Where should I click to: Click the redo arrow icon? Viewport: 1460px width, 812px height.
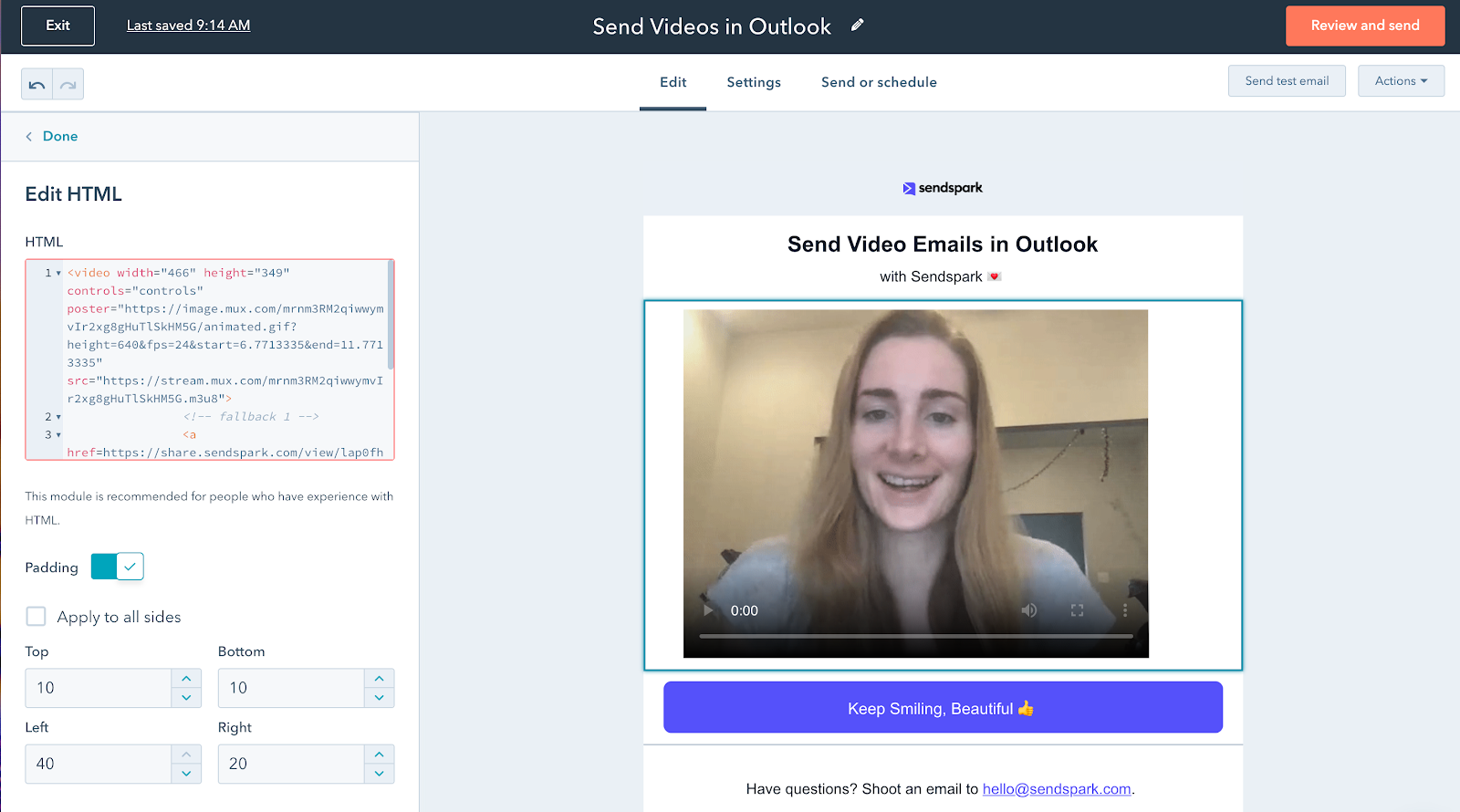click(x=68, y=84)
